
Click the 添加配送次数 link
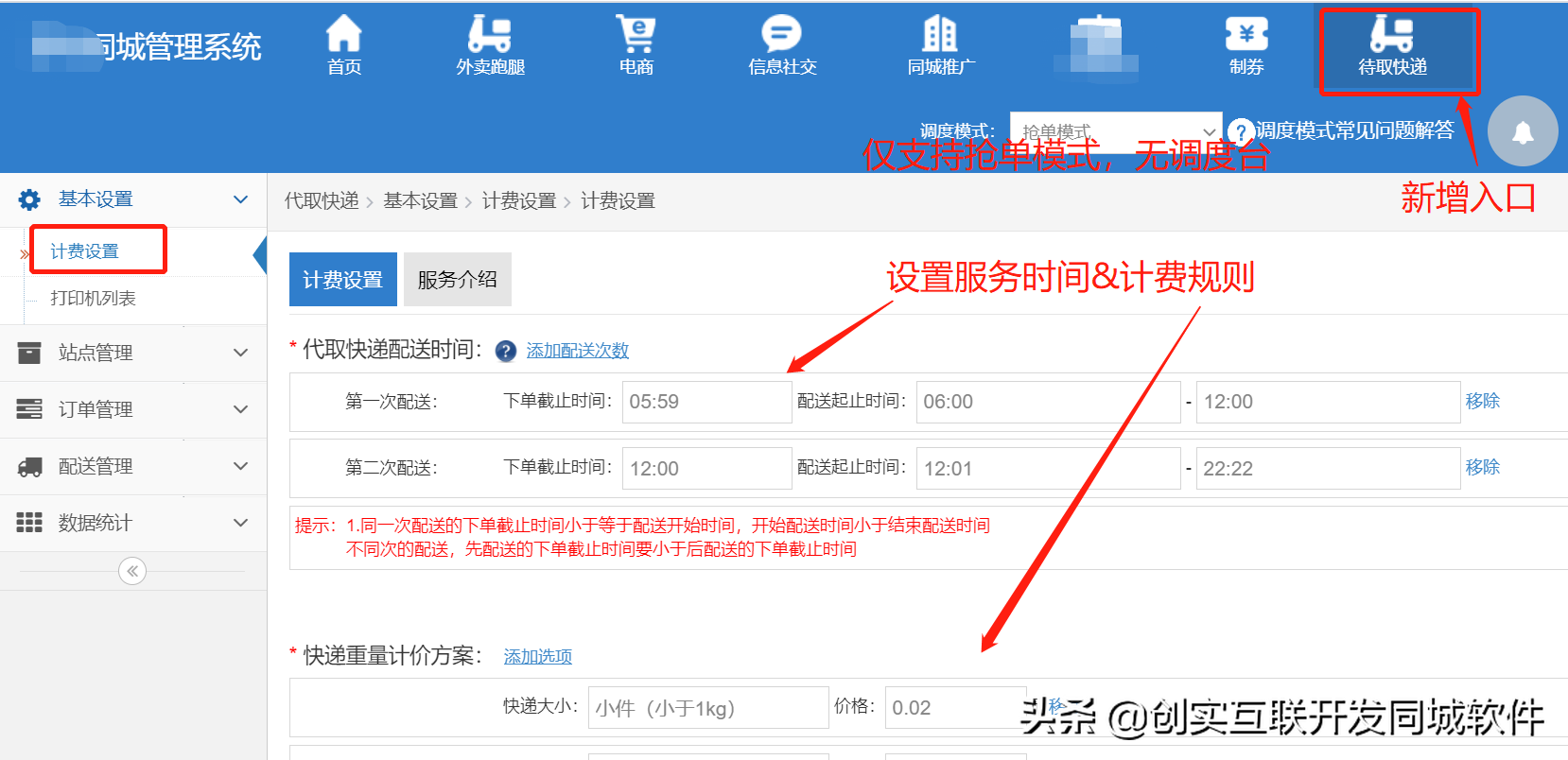[577, 351]
